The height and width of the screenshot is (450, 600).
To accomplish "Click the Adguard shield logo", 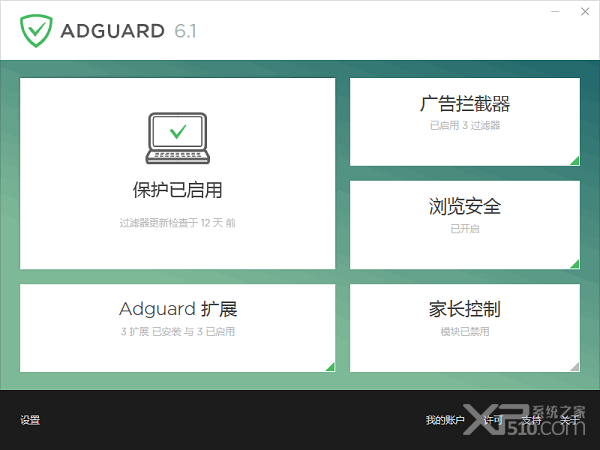I will [36, 31].
